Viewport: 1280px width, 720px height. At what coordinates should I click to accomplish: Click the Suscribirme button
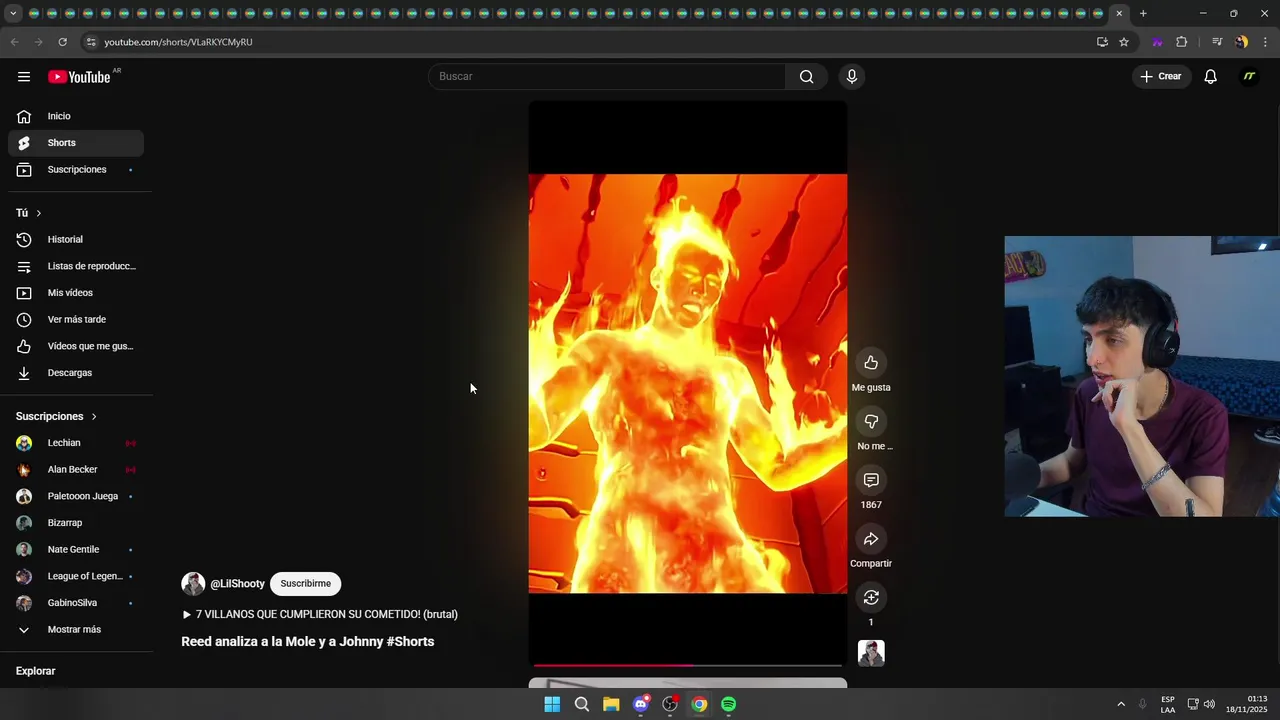click(305, 584)
